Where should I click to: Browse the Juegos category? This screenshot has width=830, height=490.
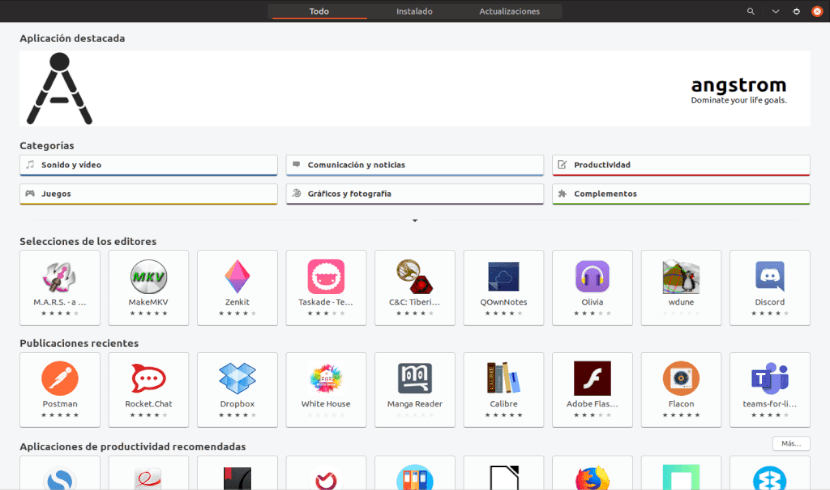pos(148,194)
